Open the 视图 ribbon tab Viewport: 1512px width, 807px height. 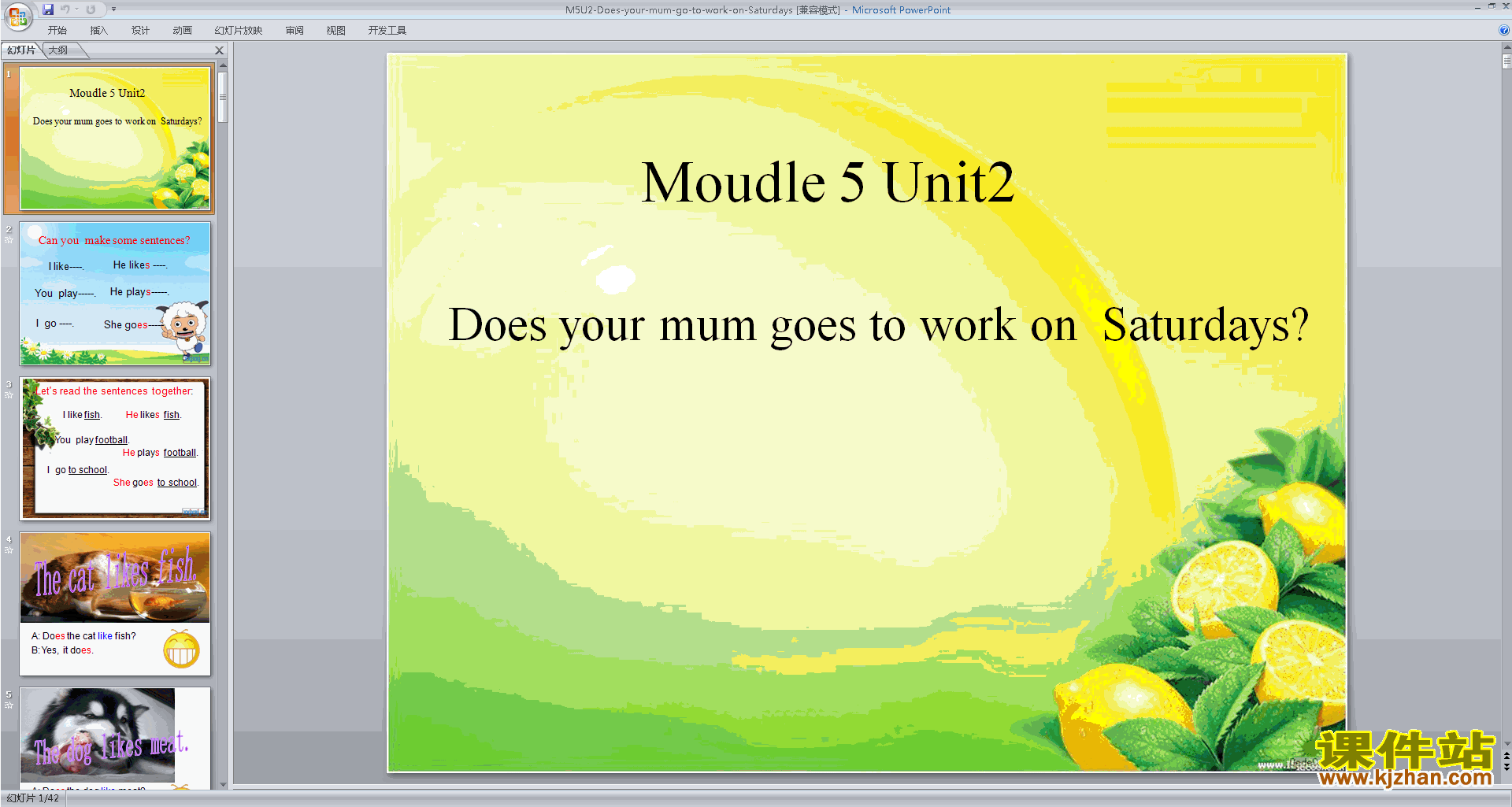[x=336, y=31]
